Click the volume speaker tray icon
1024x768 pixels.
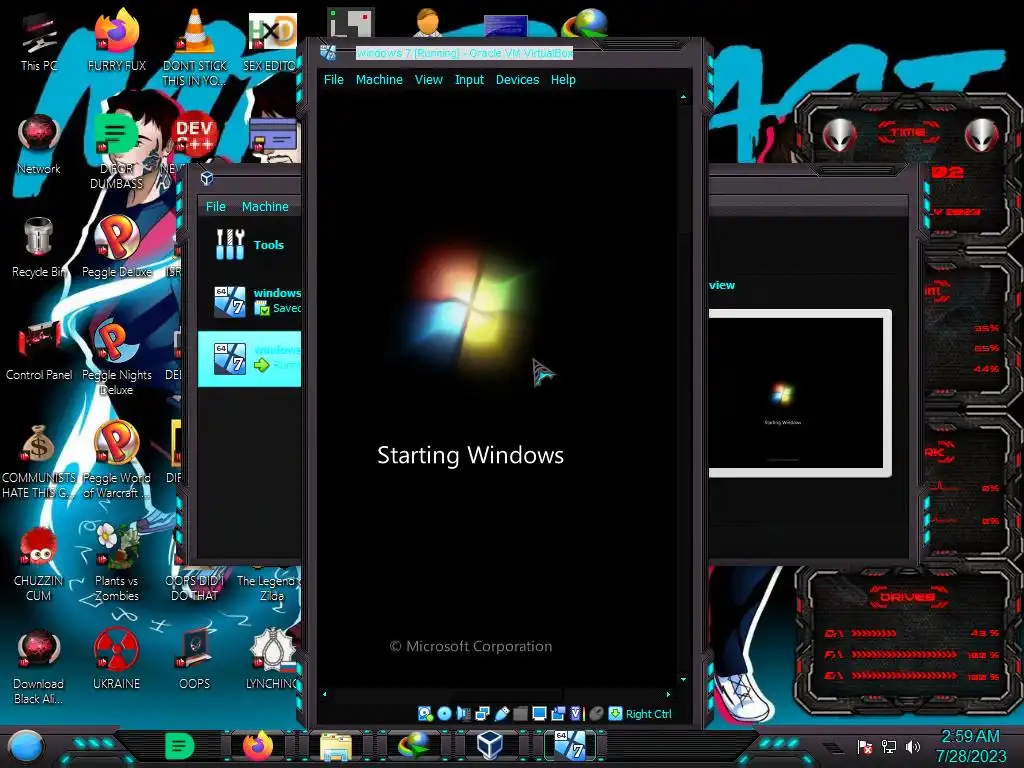click(913, 746)
